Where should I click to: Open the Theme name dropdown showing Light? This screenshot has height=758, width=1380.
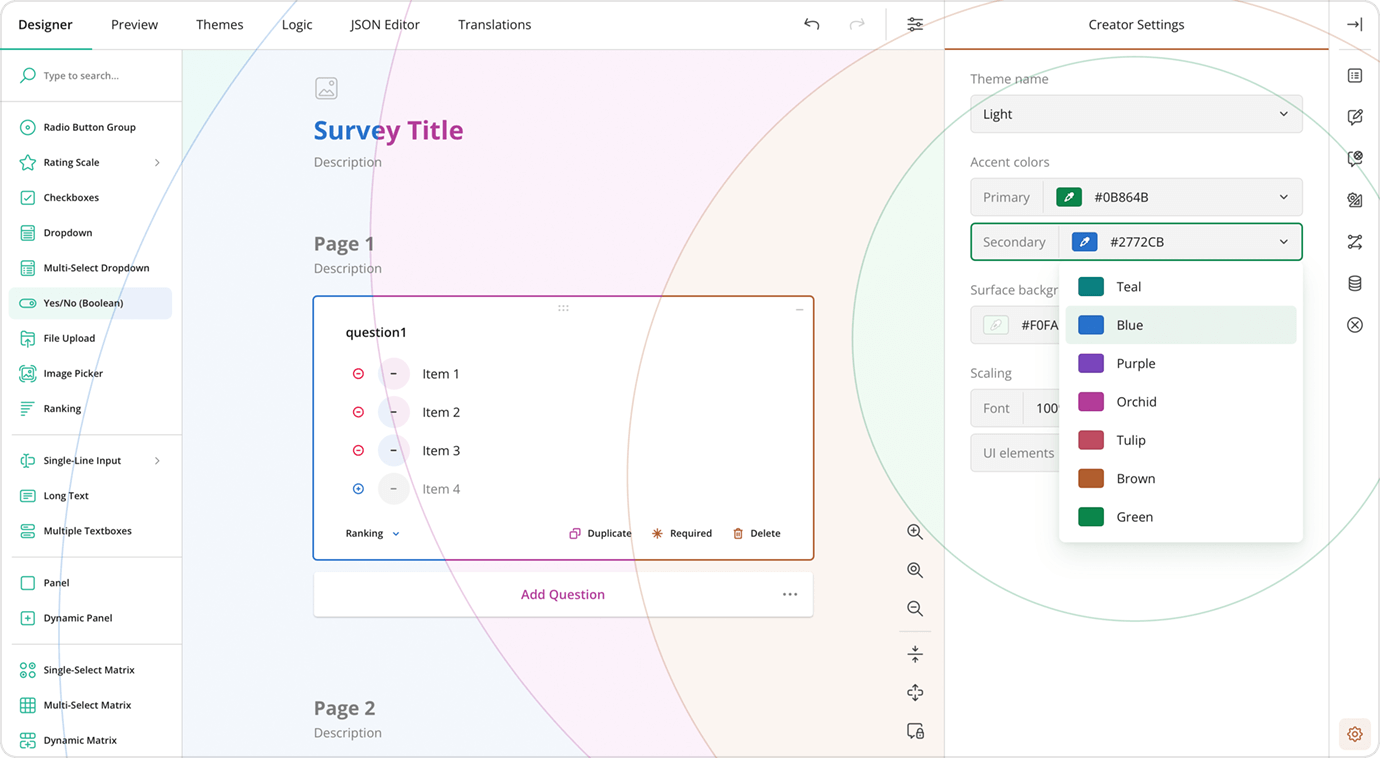click(1136, 114)
